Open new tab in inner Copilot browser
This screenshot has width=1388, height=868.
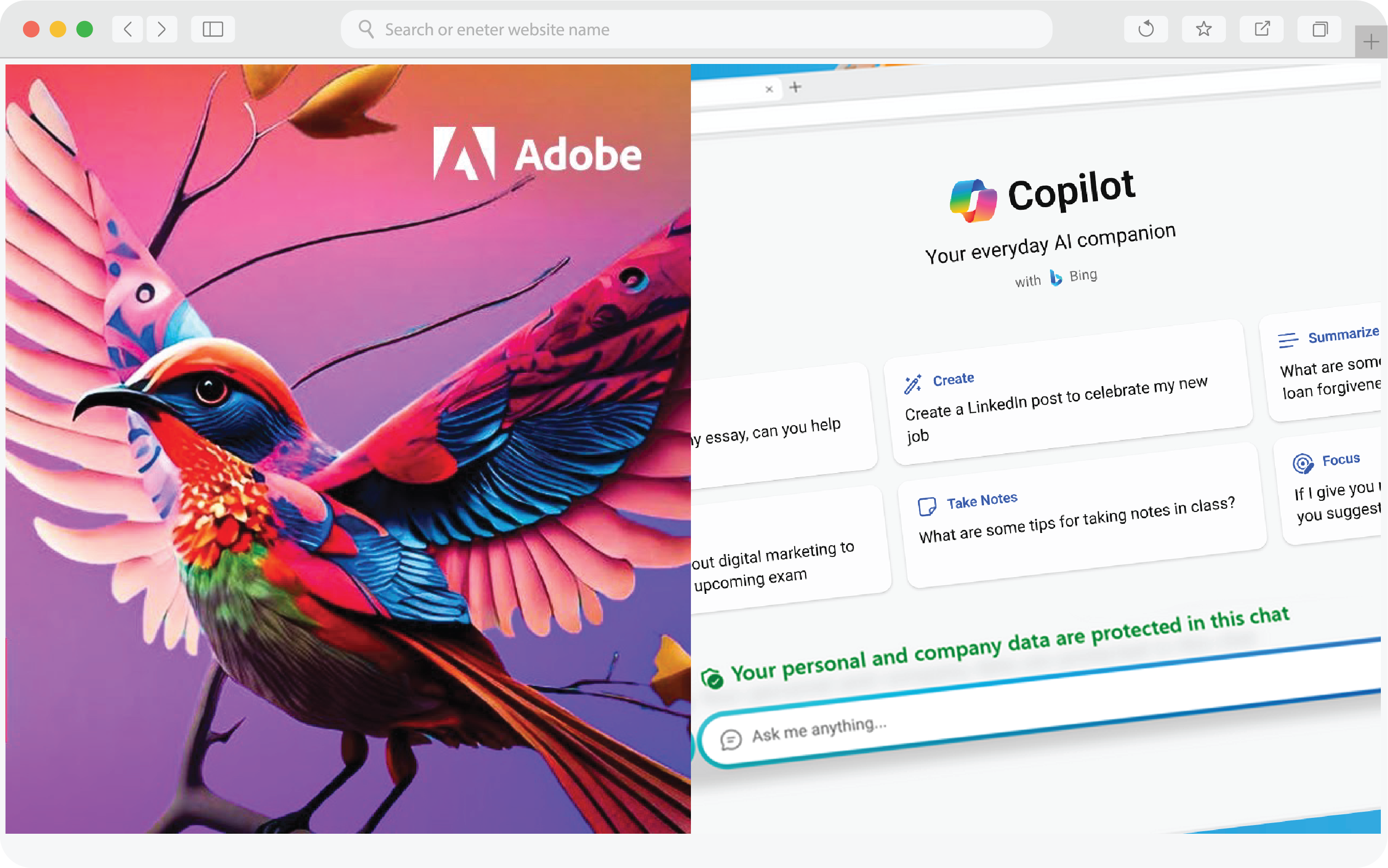coord(795,87)
